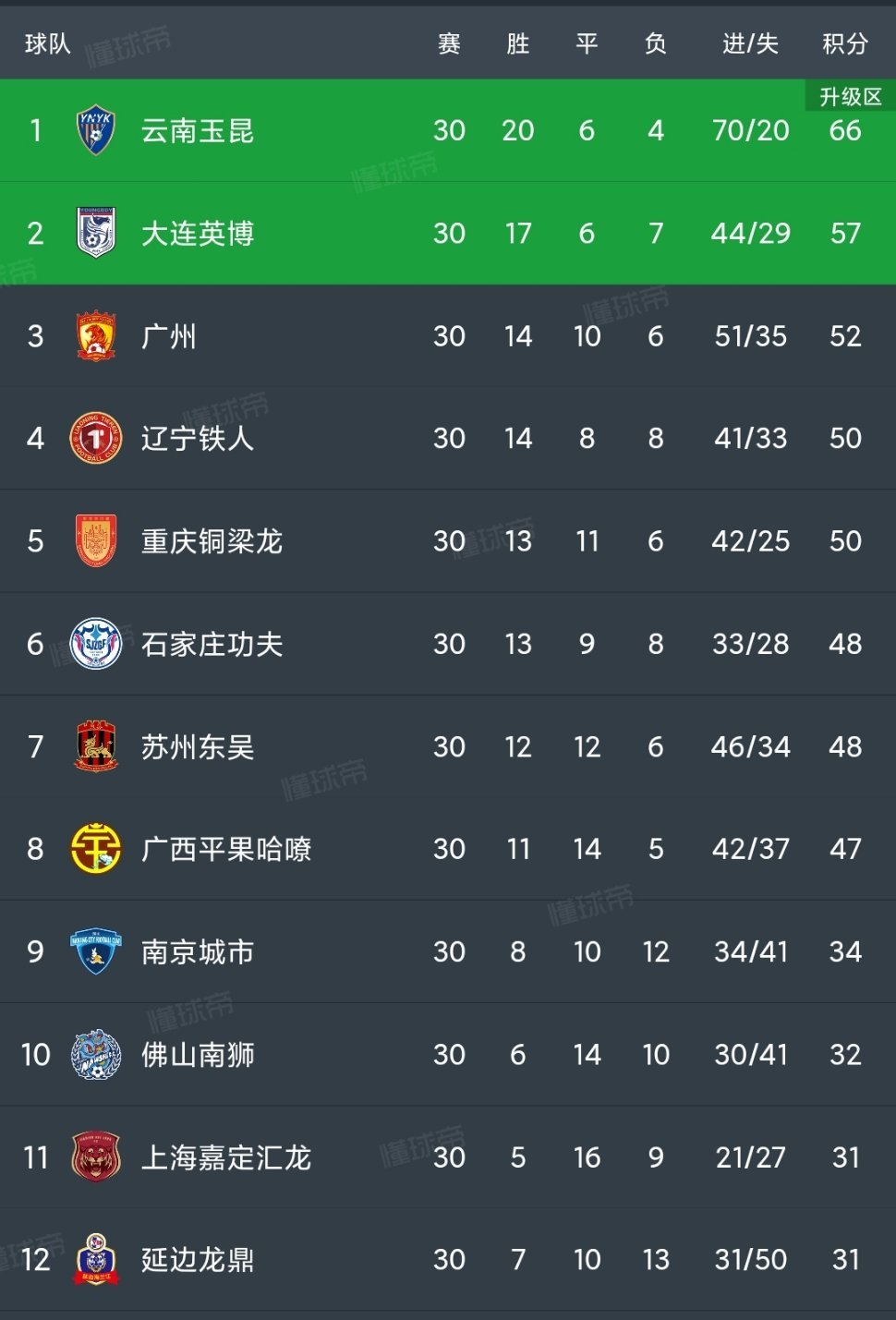Select the 重庆铜梁龙 team crest
896x1320 pixels.
pyautogui.click(x=96, y=540)
